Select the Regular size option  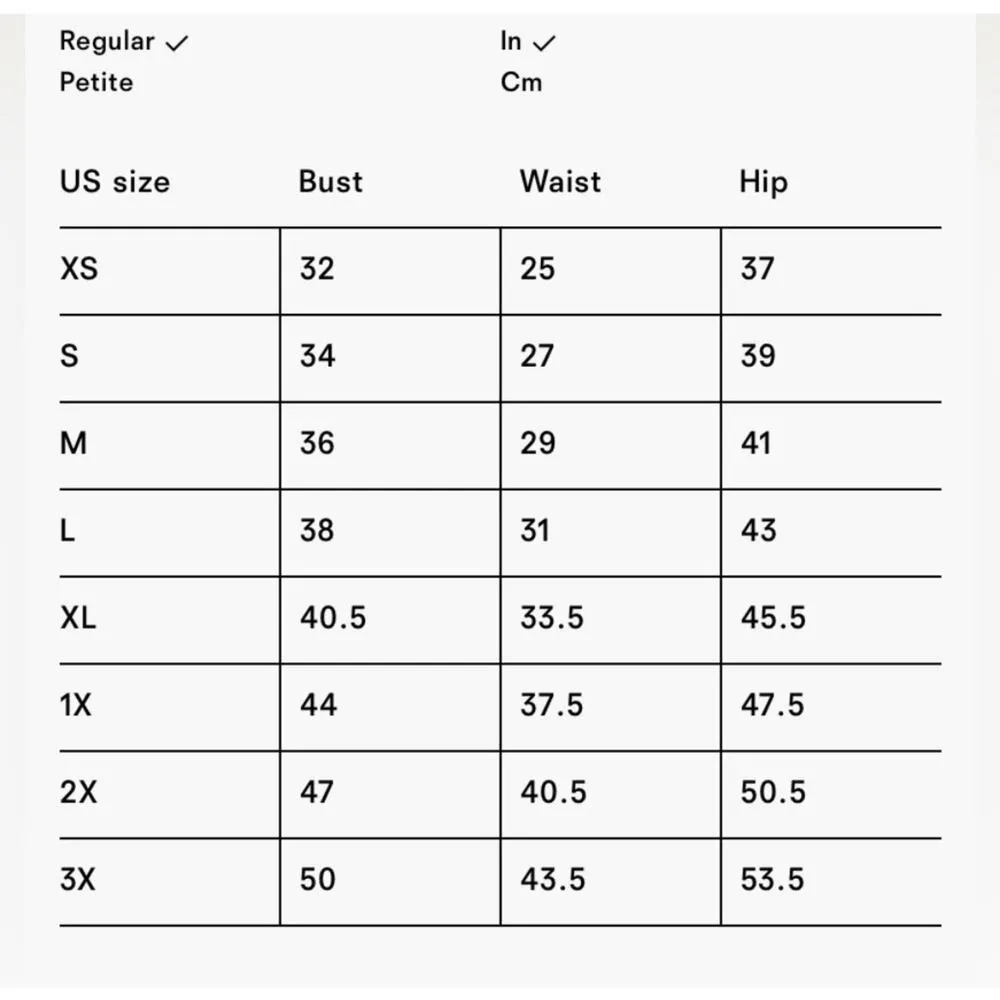coord(107,42)
